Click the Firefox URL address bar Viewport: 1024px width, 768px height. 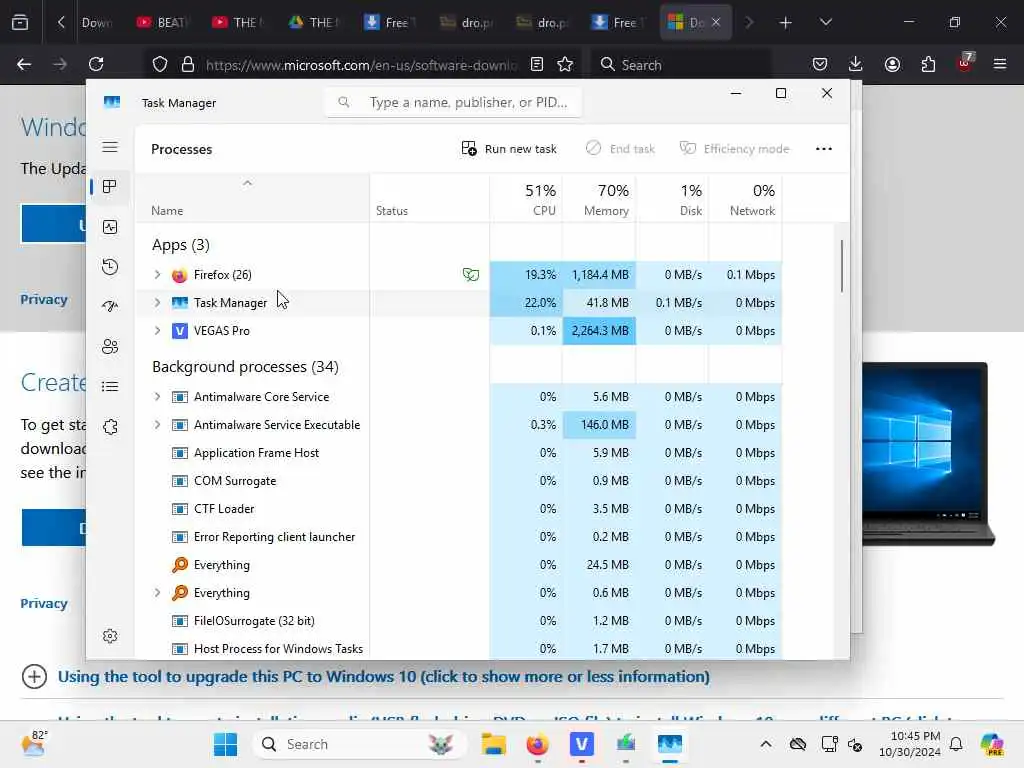[361, 65]
